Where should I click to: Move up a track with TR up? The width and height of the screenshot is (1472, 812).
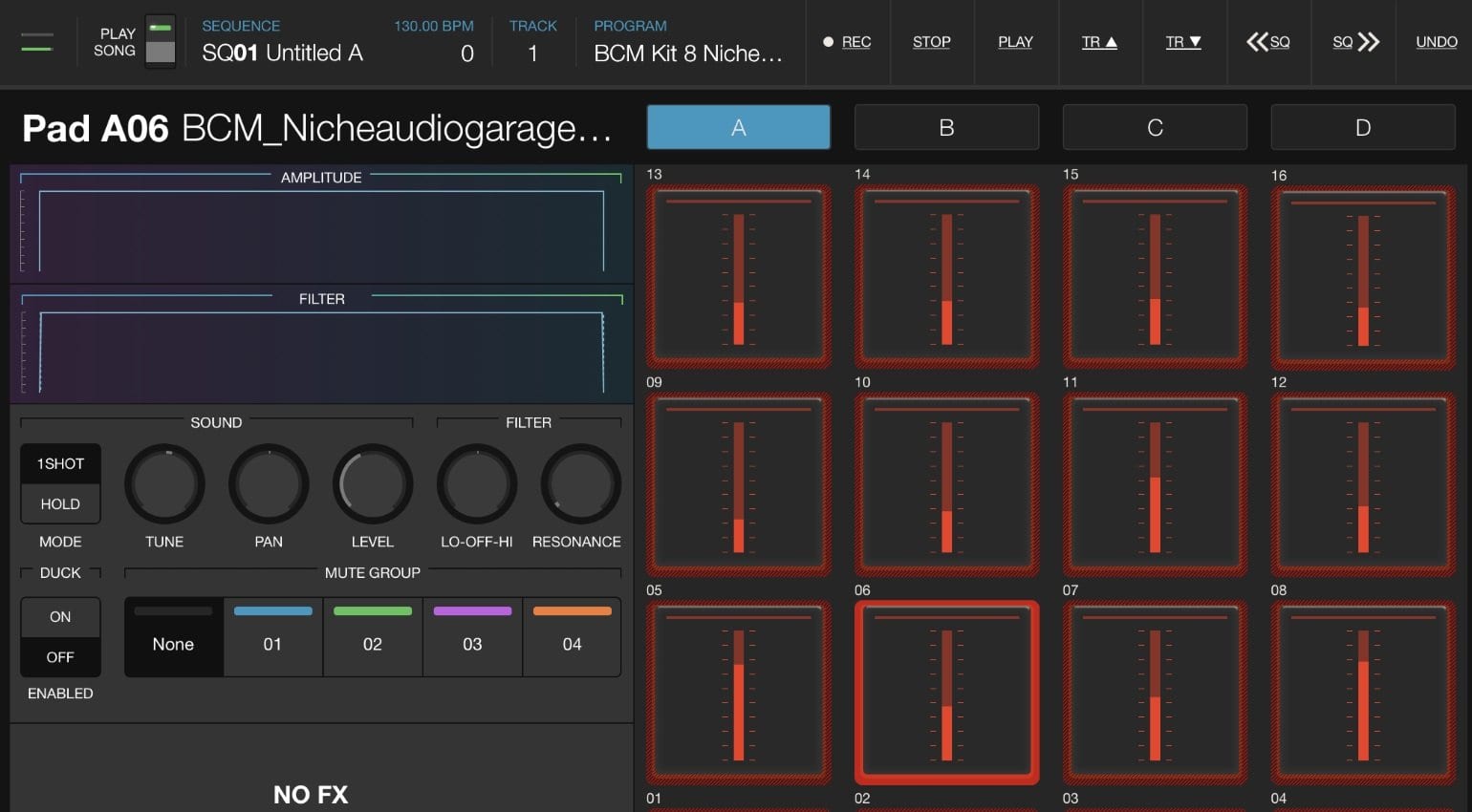[1099, 42]
